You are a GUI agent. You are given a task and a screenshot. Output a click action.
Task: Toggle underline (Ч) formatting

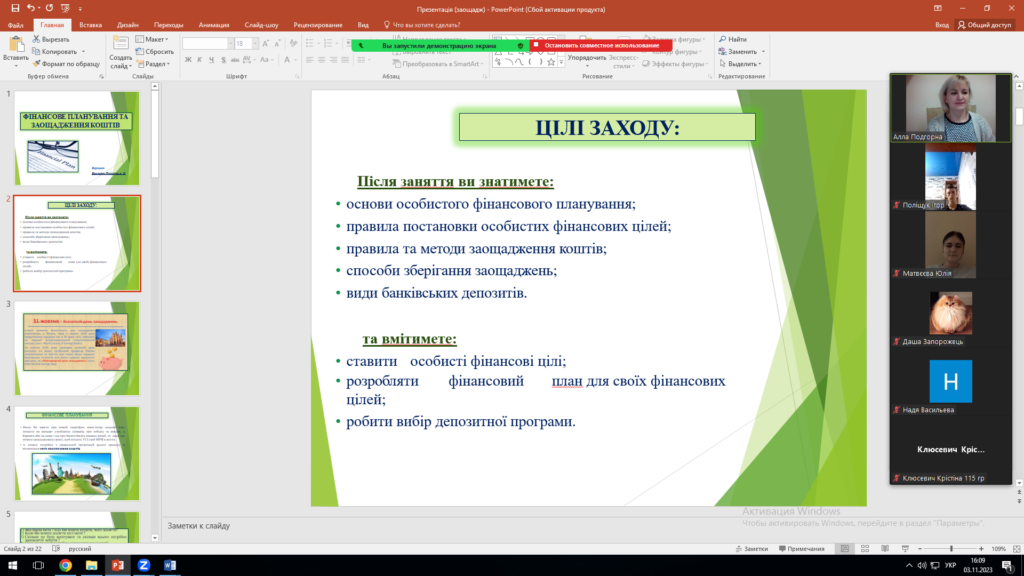pos(212,60)
